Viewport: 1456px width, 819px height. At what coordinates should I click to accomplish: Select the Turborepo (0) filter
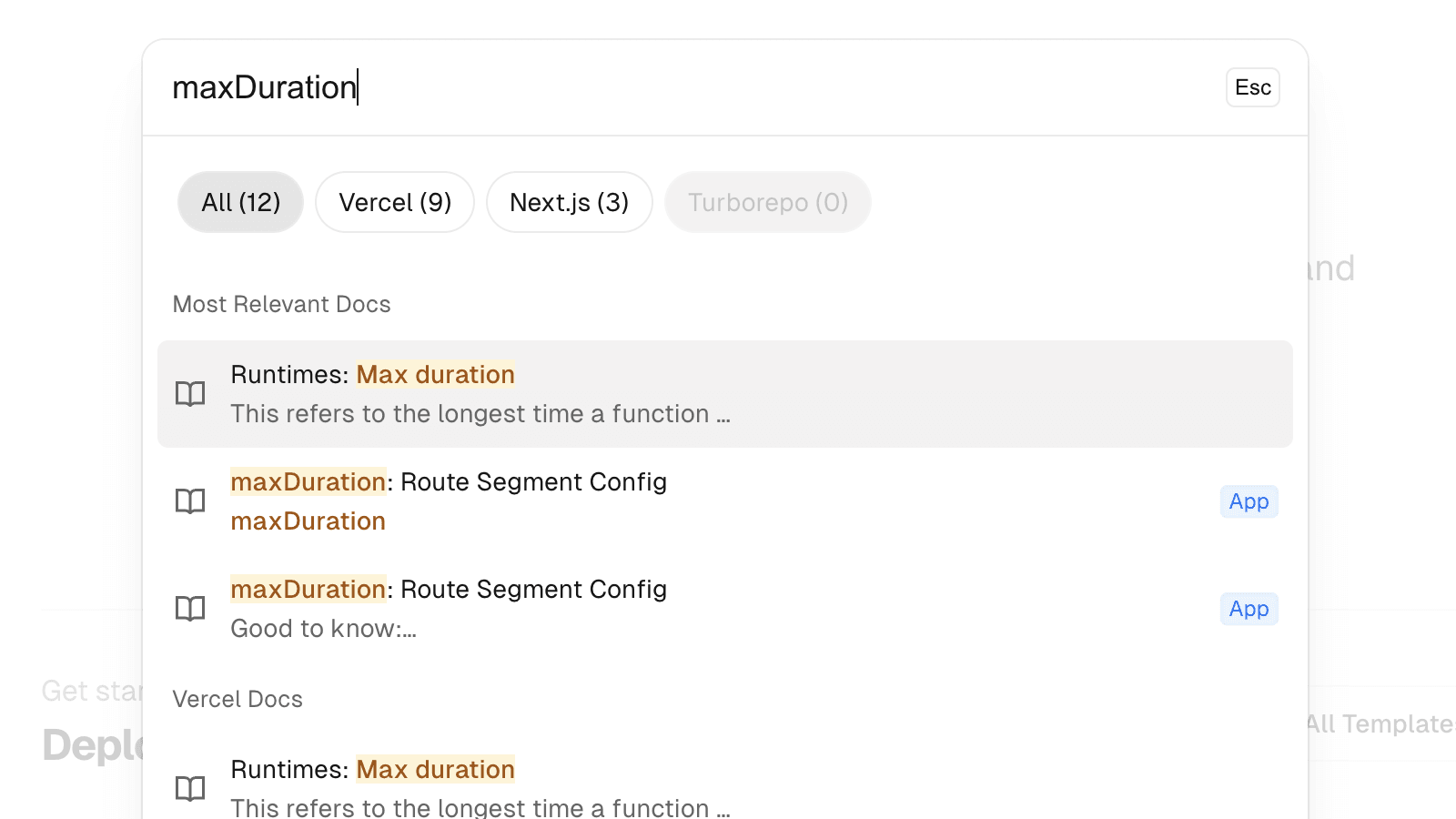[x=767, y=202]
